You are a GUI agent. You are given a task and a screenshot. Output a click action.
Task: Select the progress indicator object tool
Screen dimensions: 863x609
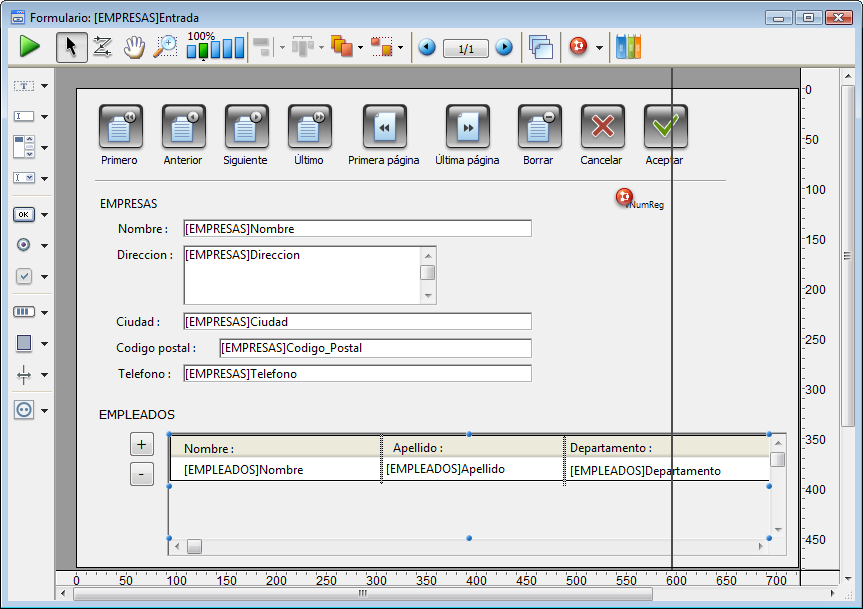pyautogui.click(x=24, y=312)
